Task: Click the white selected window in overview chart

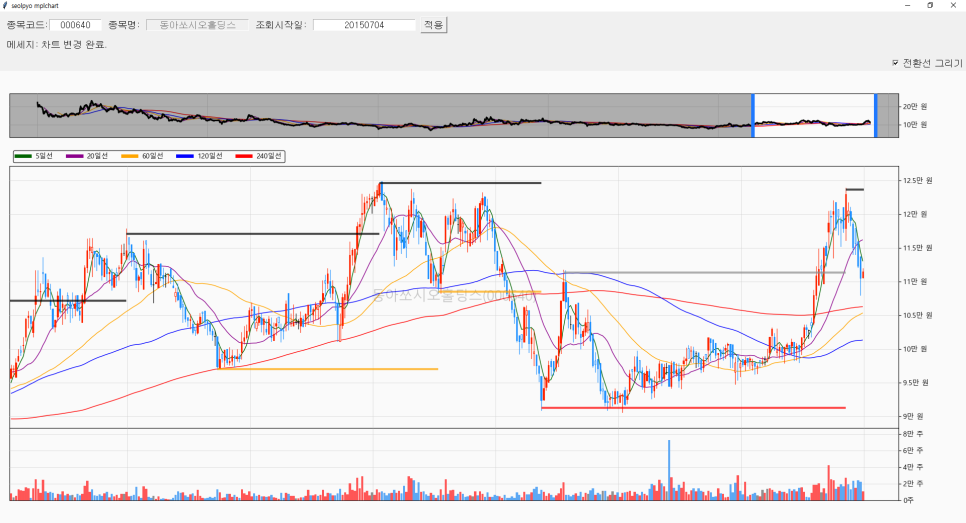Action: pyautogui.click(x=814, y=115)
